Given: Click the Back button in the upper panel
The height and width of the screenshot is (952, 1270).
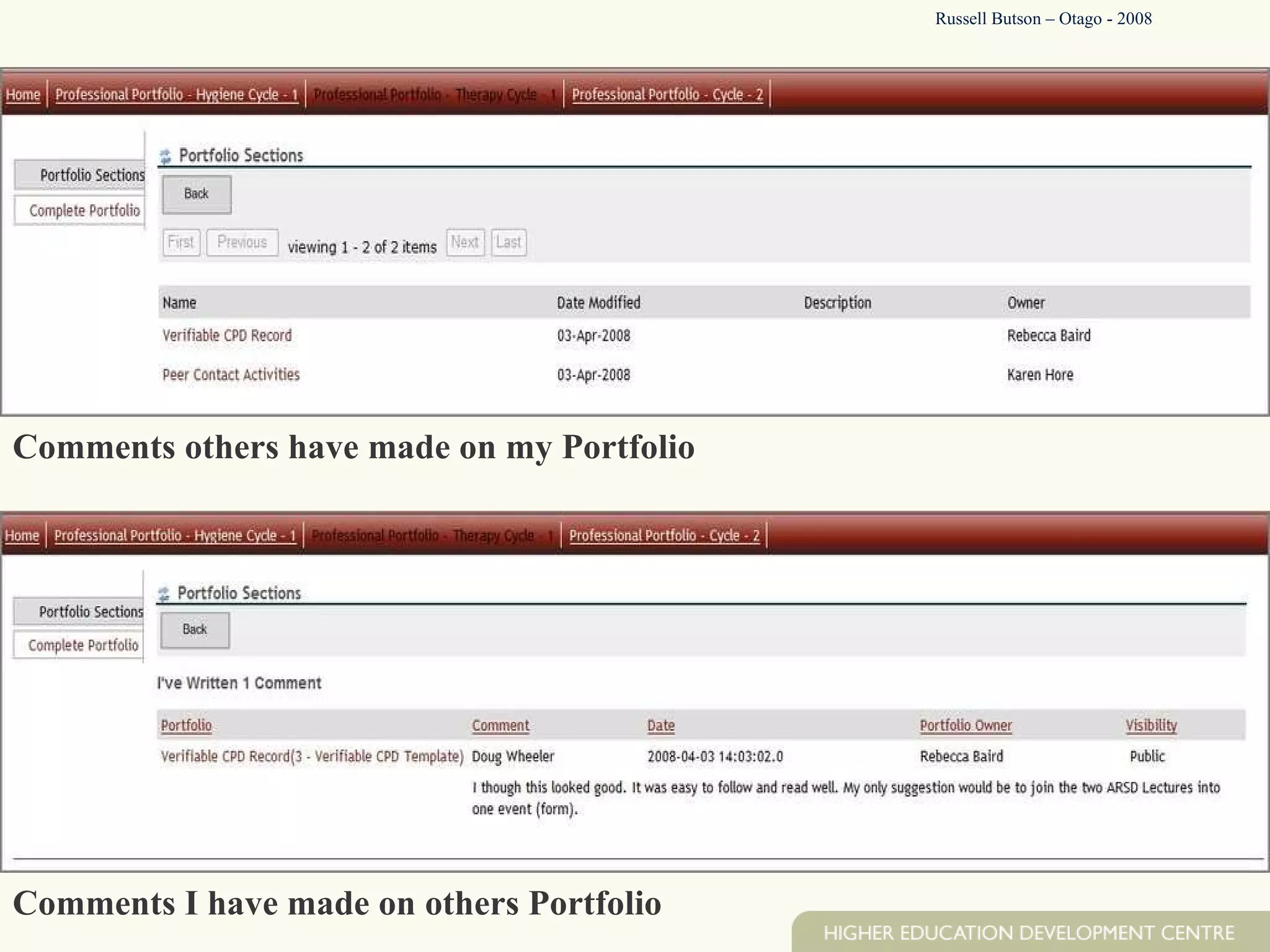Looking at the screenshot, I should pos(197,194).
